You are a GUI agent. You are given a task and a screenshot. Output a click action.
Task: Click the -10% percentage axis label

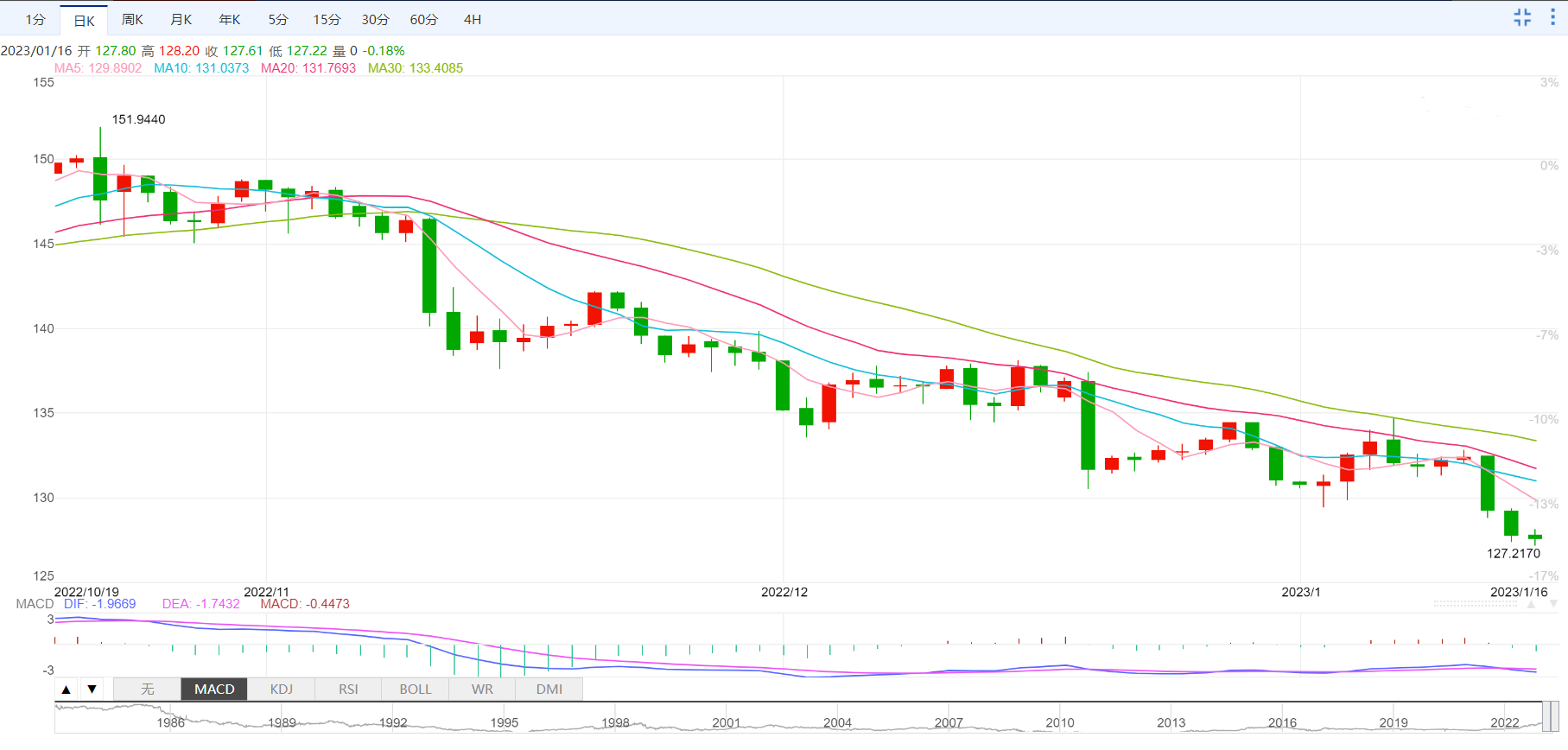click(x=1544, y=420)
